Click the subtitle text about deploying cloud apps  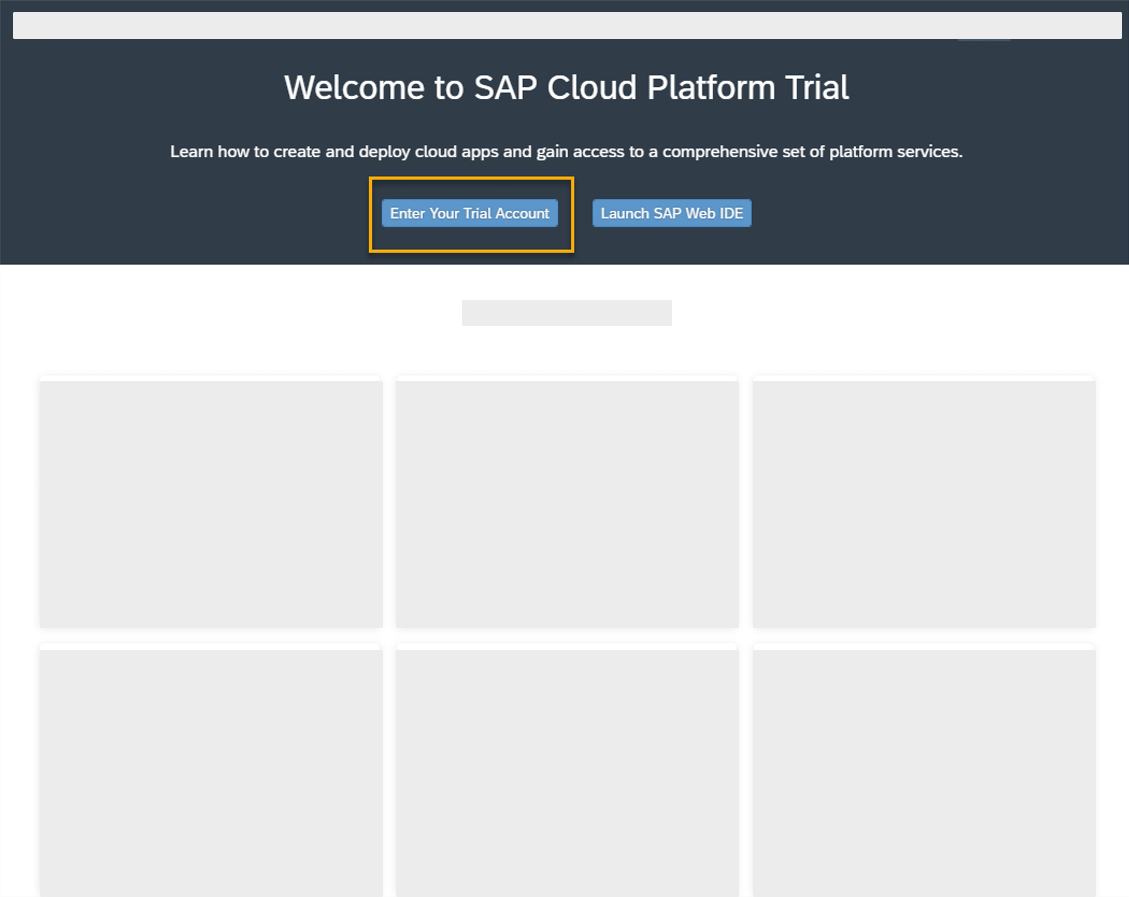point(566,151)
